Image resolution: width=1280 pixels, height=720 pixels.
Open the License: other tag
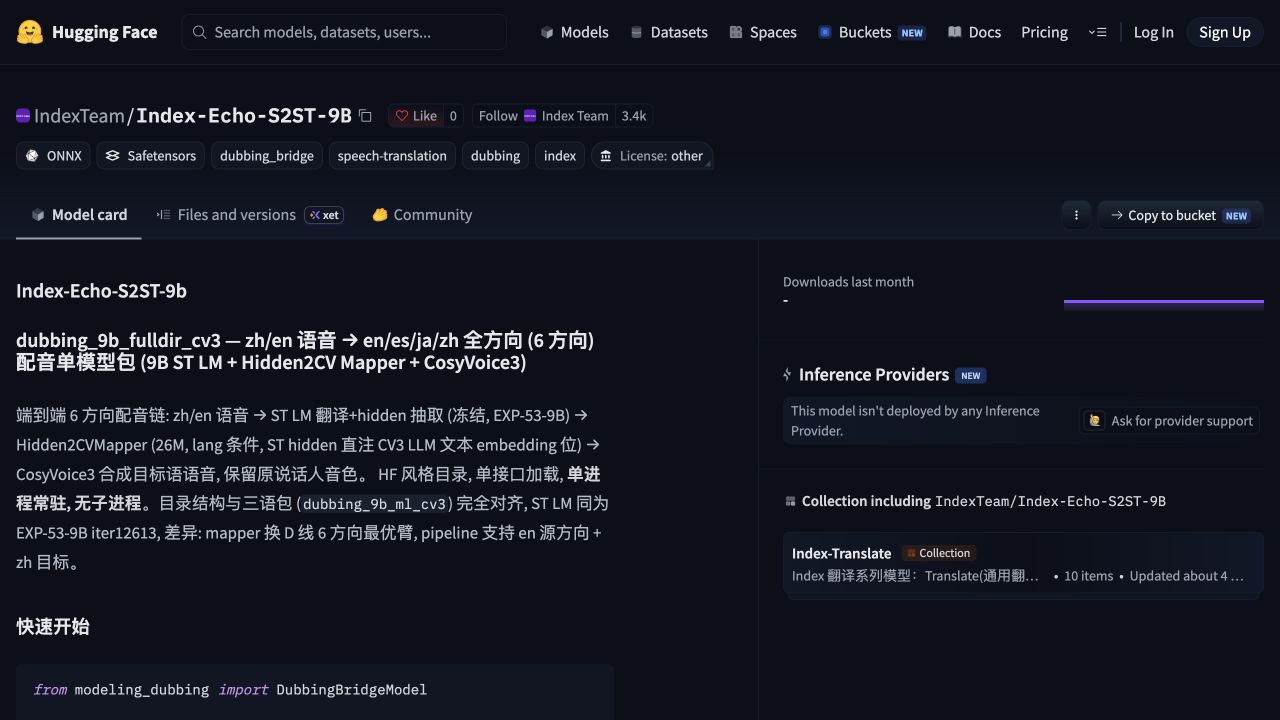652,156
